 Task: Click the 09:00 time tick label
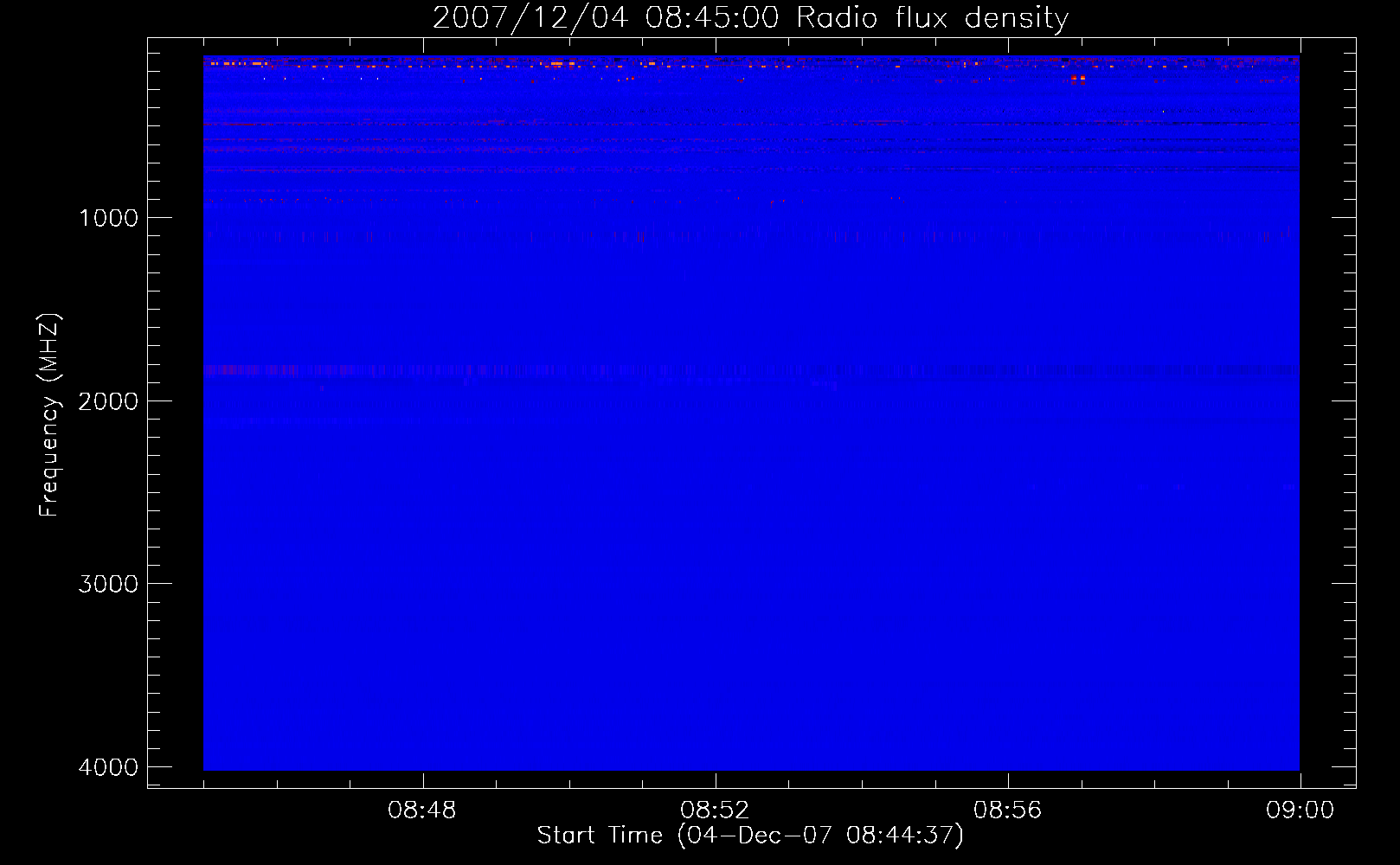1300,811
